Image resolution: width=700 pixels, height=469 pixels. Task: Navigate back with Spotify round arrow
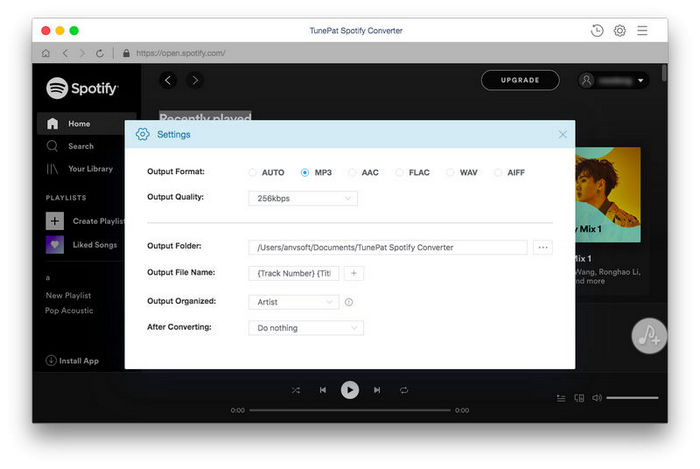[168, 80]
